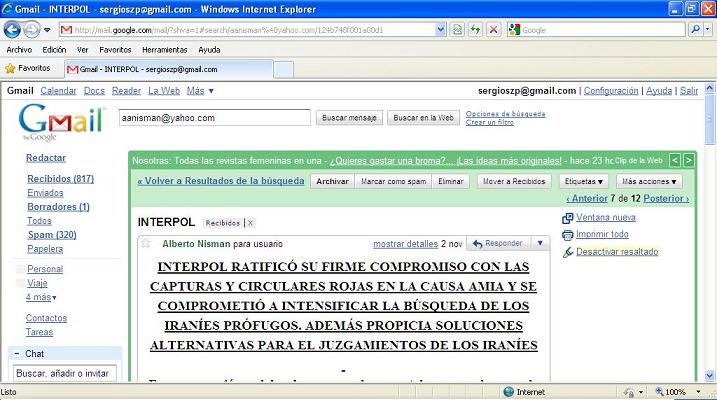The height and width of the screenshot is (400, 717).
Task: Open Enviados folder
Action: point(45,193)
